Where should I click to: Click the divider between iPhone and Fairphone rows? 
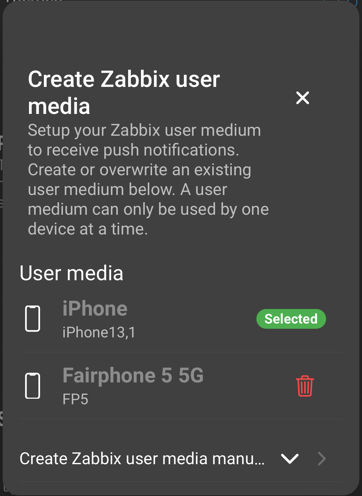(181, 352)
